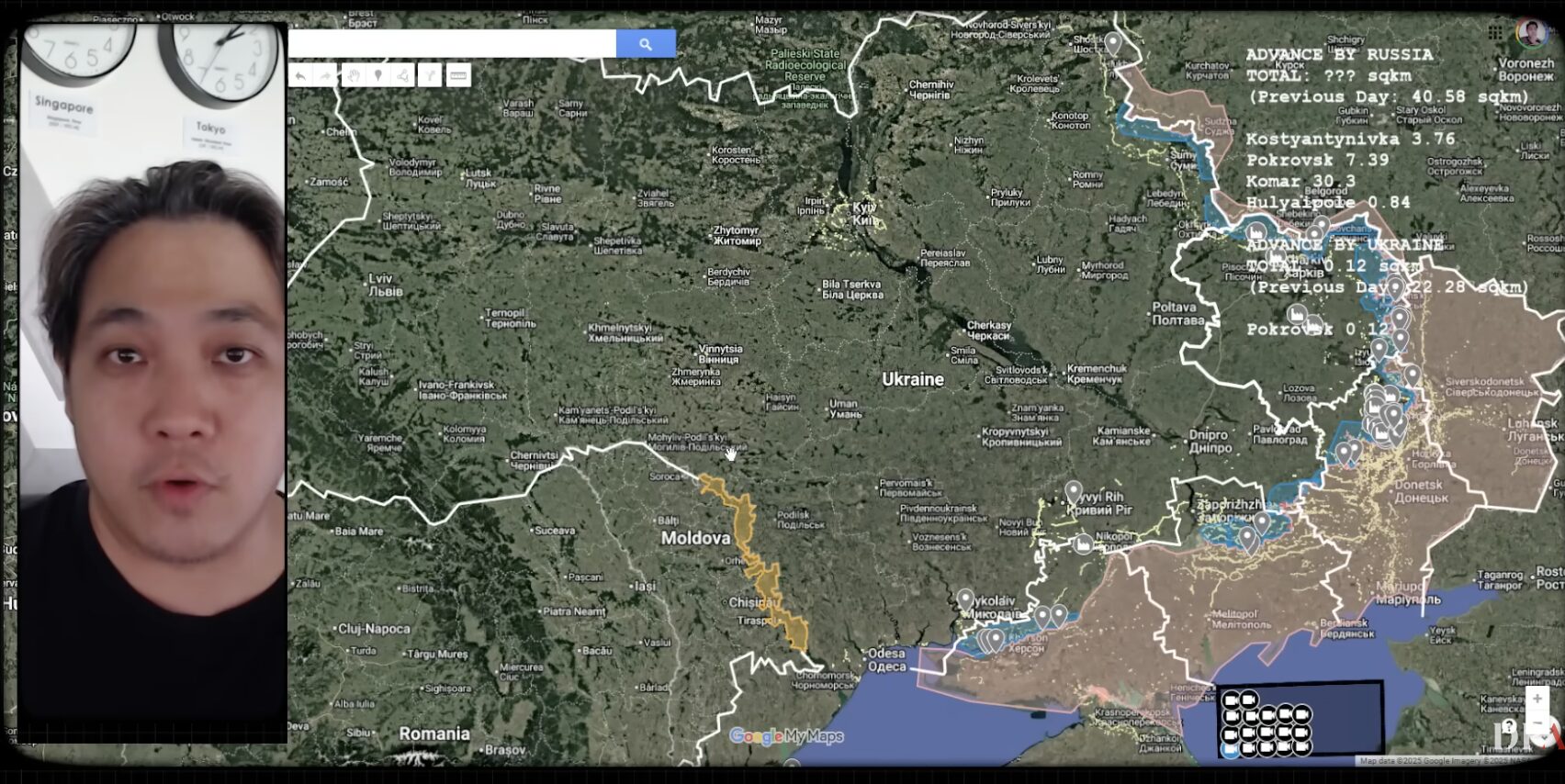
Task: Focus the map search input field
Action: point(452,43)
